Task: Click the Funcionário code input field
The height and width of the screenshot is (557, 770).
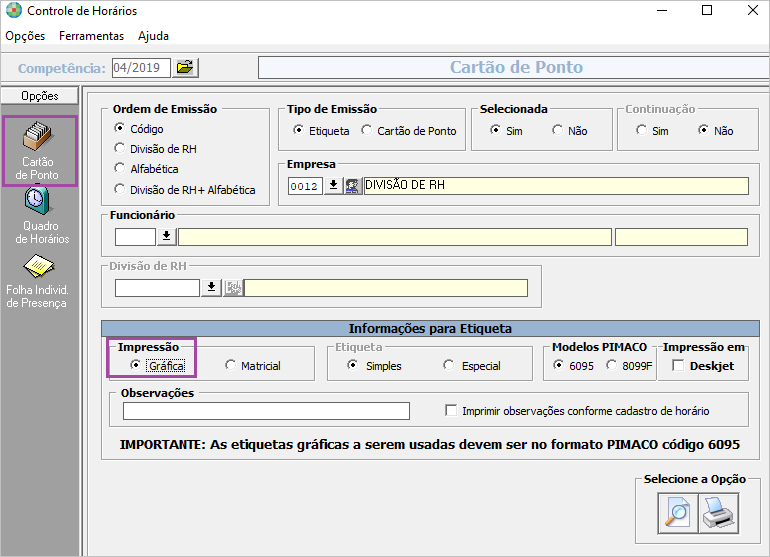Action: [x=135, y=237]
